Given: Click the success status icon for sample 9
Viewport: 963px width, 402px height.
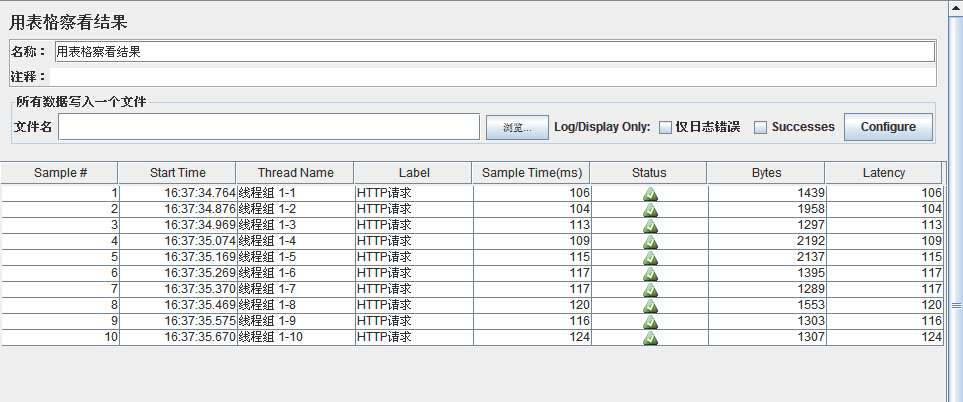Looking at the screenshot, I should point(650,322).
